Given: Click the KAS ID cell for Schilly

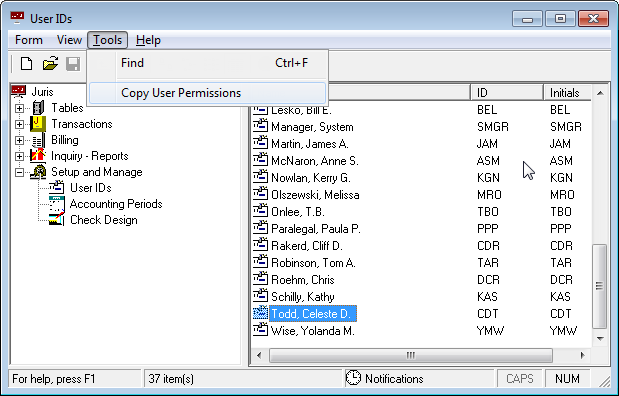Looking at the screenshot, I should 487,297.
